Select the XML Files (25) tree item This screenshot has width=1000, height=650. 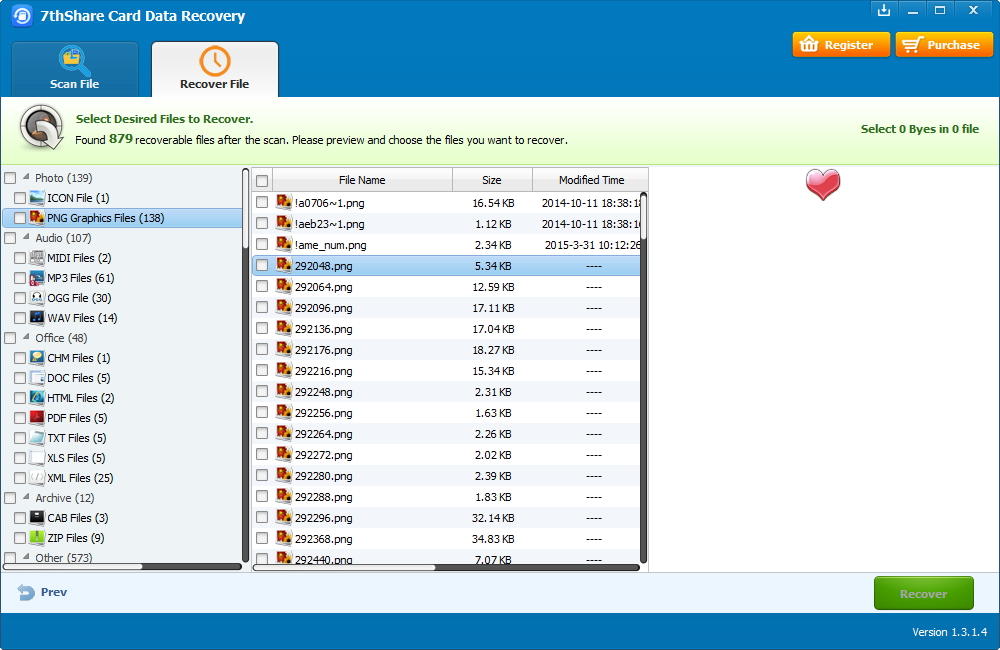(x=80, y=478)
